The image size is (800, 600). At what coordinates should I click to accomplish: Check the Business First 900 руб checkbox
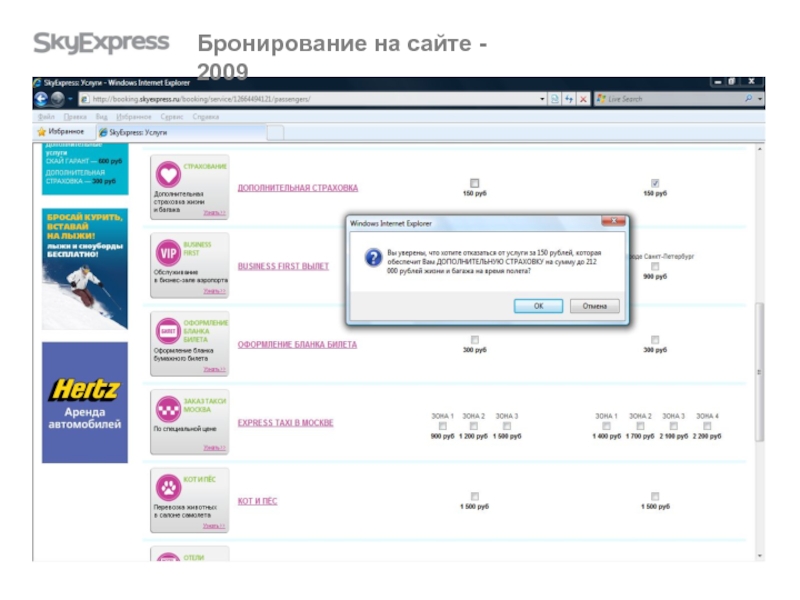point(655,266)
